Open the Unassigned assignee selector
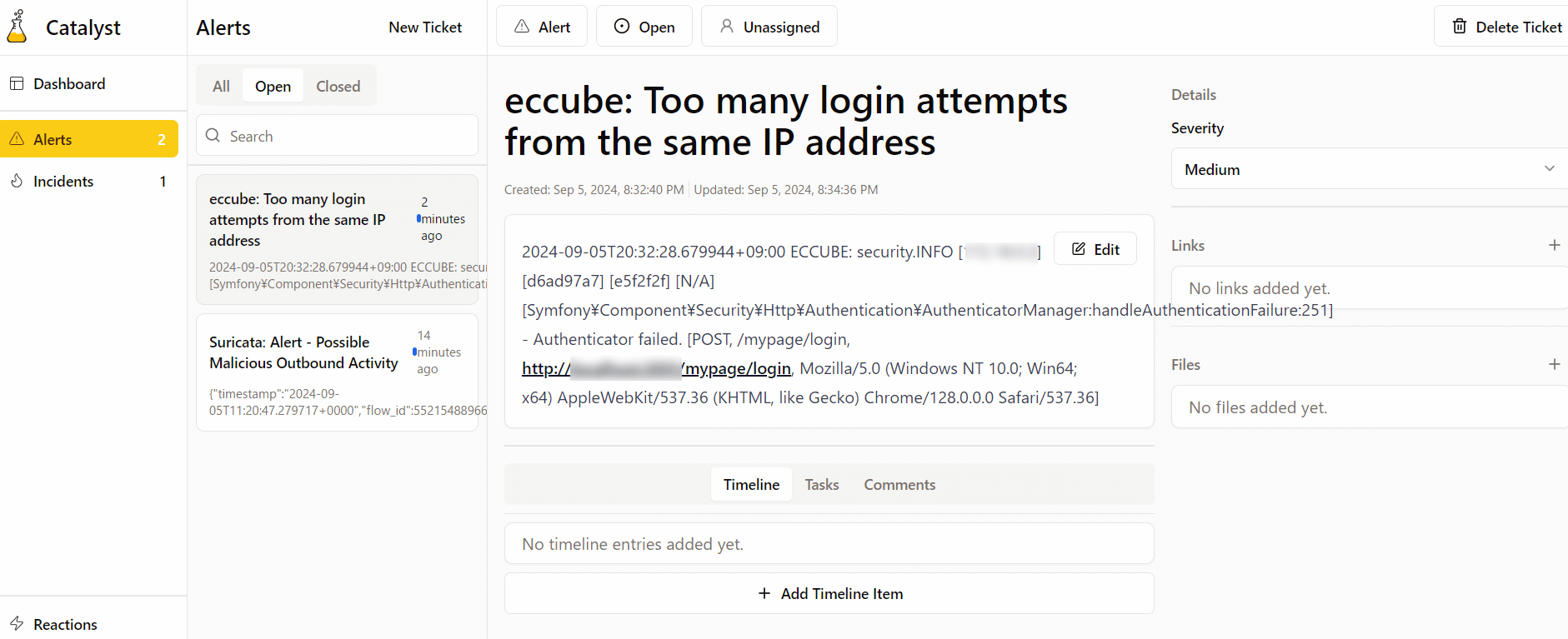Image resolution: width=1568 pixels, height=639 pixels. (769, 27)
